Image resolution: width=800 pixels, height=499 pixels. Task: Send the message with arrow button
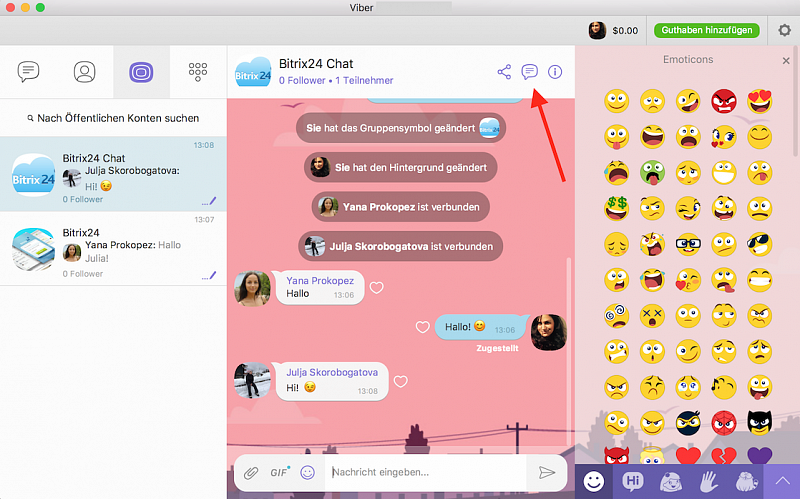tap(546, 472)
